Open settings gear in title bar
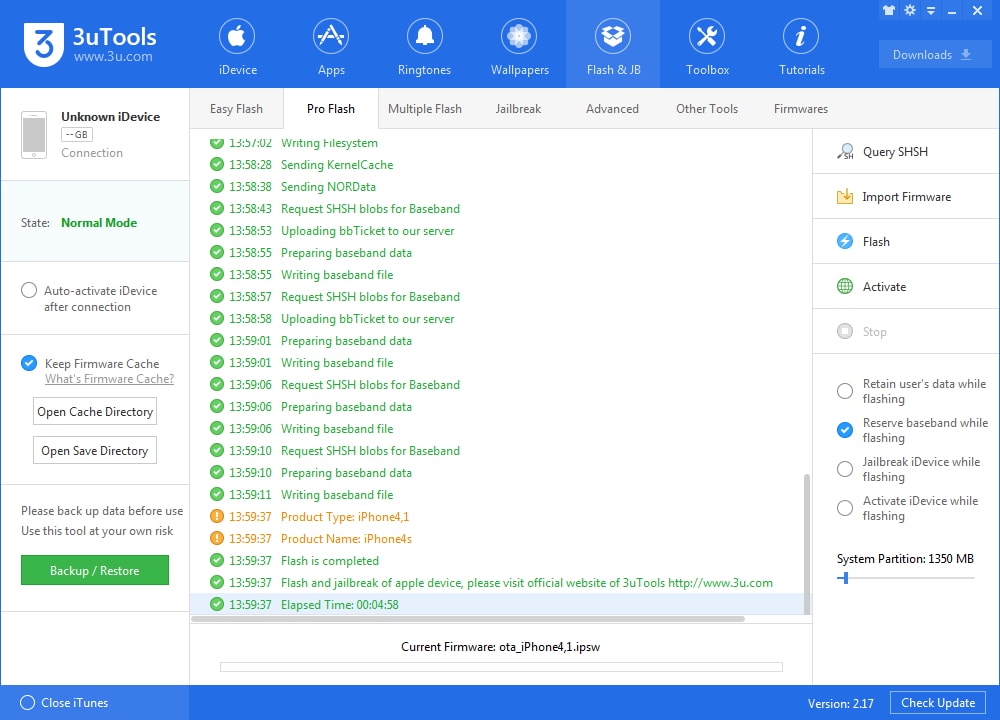 click(910, 10)
